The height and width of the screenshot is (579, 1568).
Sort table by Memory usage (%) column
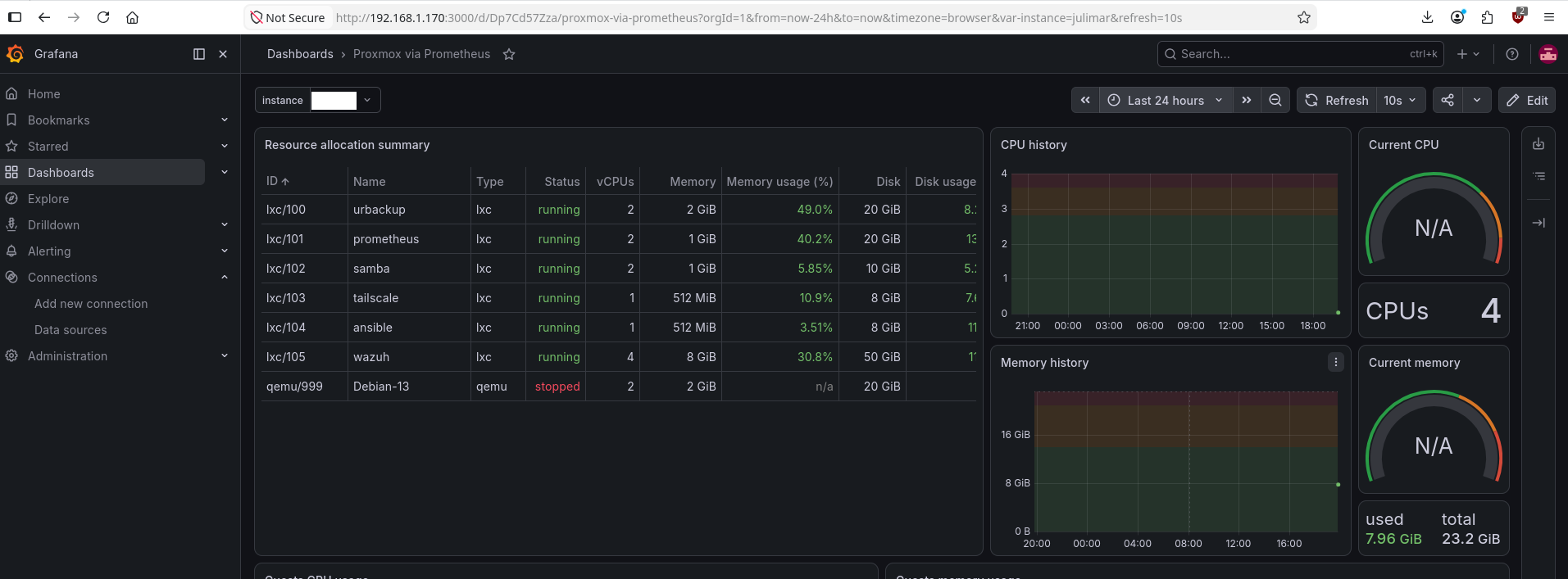(x=779, y=181)
